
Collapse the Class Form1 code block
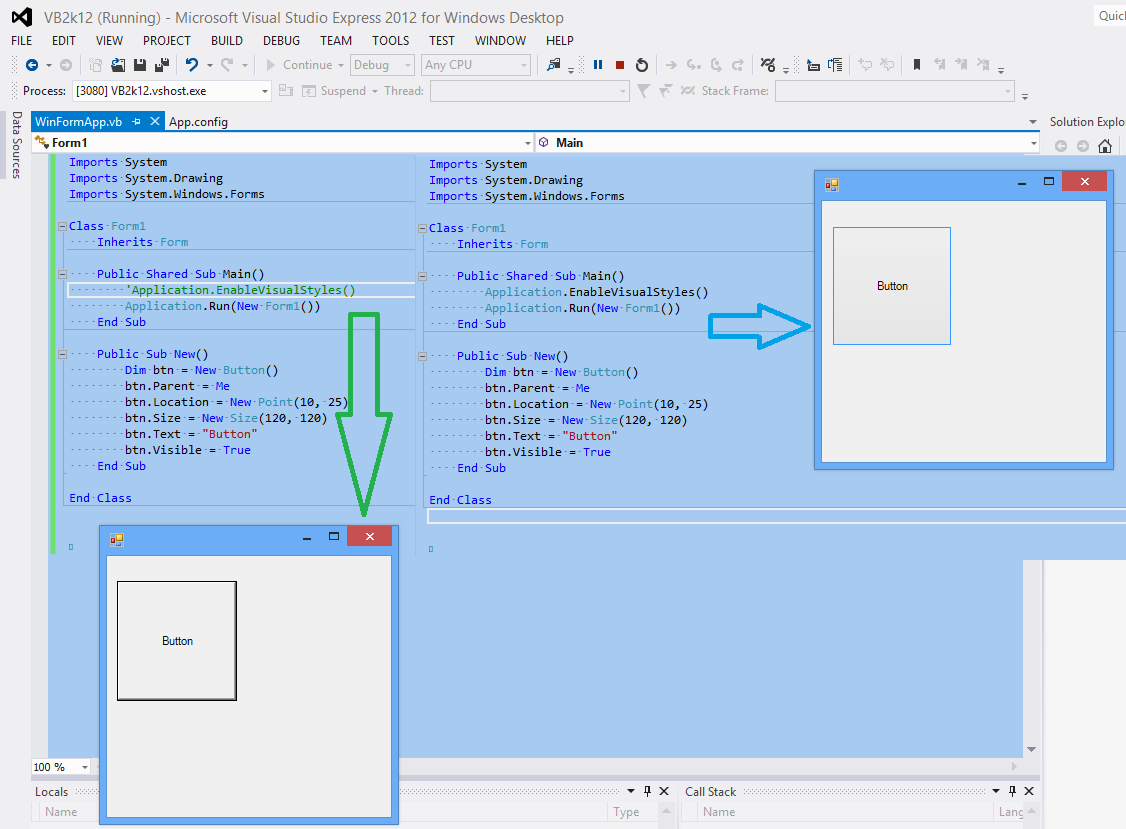(62, 226)
